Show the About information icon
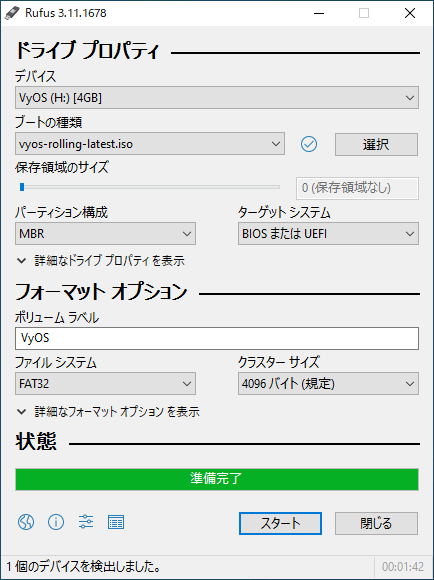This screenshot has height=580, width=434. (56, 522)
